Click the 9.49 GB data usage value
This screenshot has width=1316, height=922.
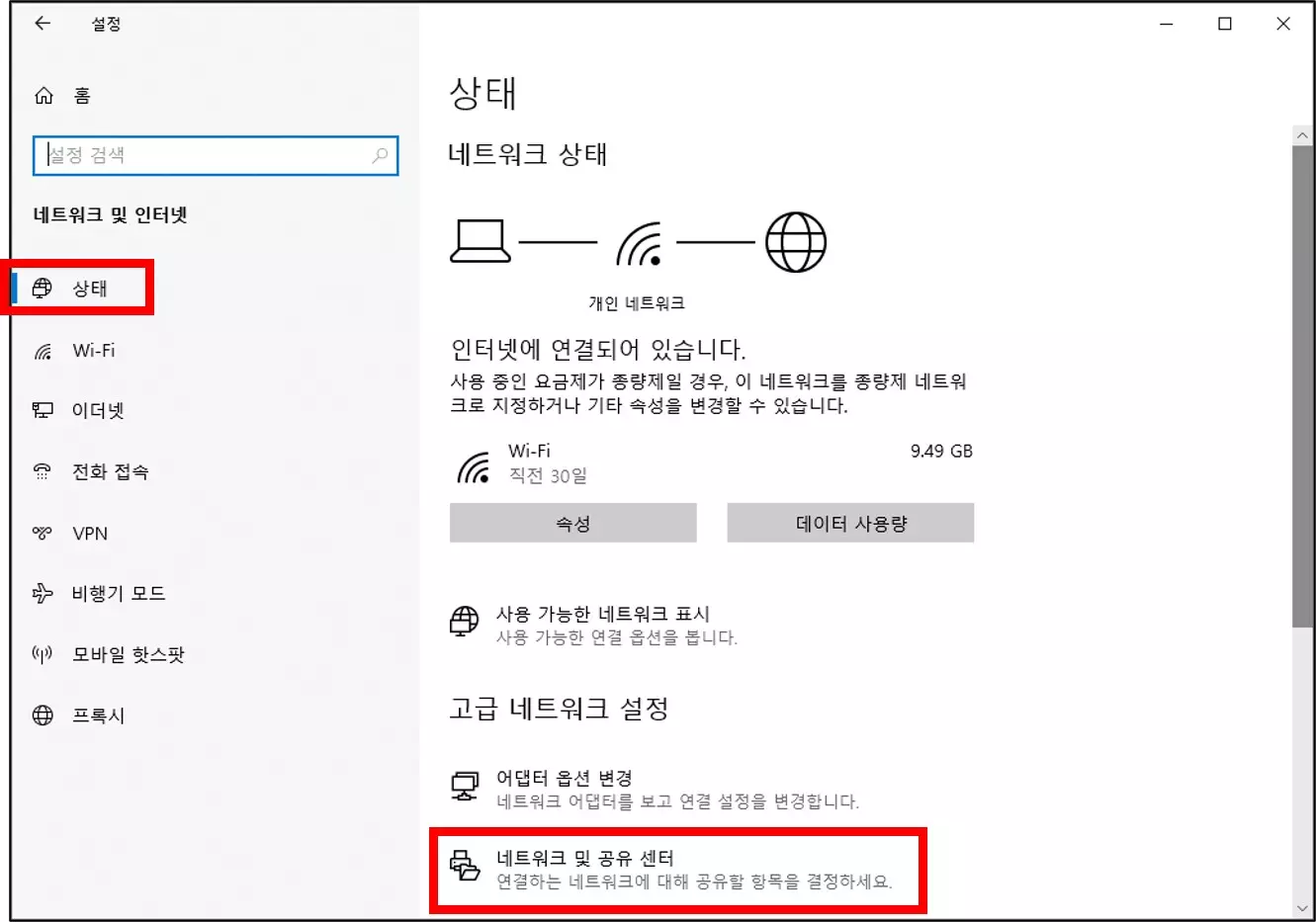pyautogui.click(x=941, y=451)
